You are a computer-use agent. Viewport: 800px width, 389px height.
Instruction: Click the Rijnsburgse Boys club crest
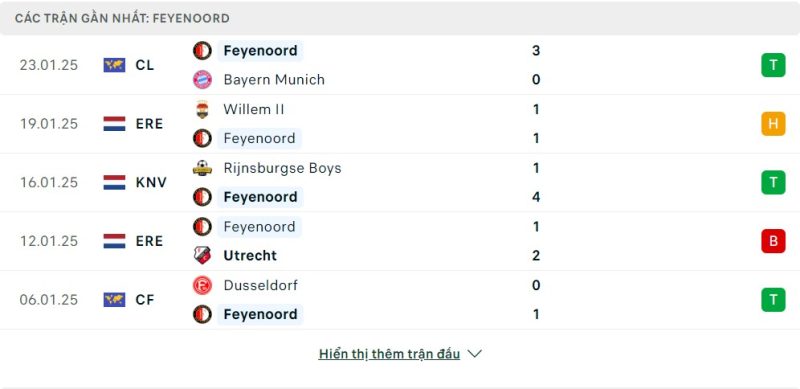point(203,168)
